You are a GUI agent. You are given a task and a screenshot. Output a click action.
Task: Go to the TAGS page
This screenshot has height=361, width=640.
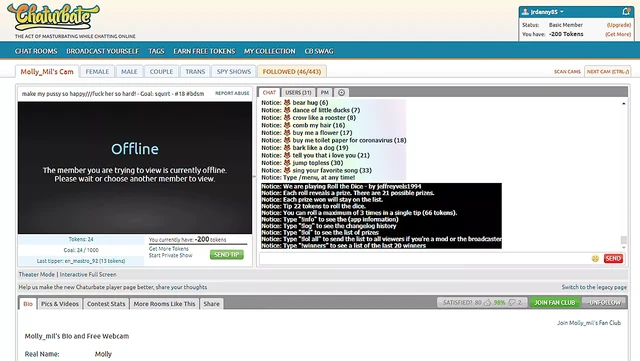[x=156, y=51]
